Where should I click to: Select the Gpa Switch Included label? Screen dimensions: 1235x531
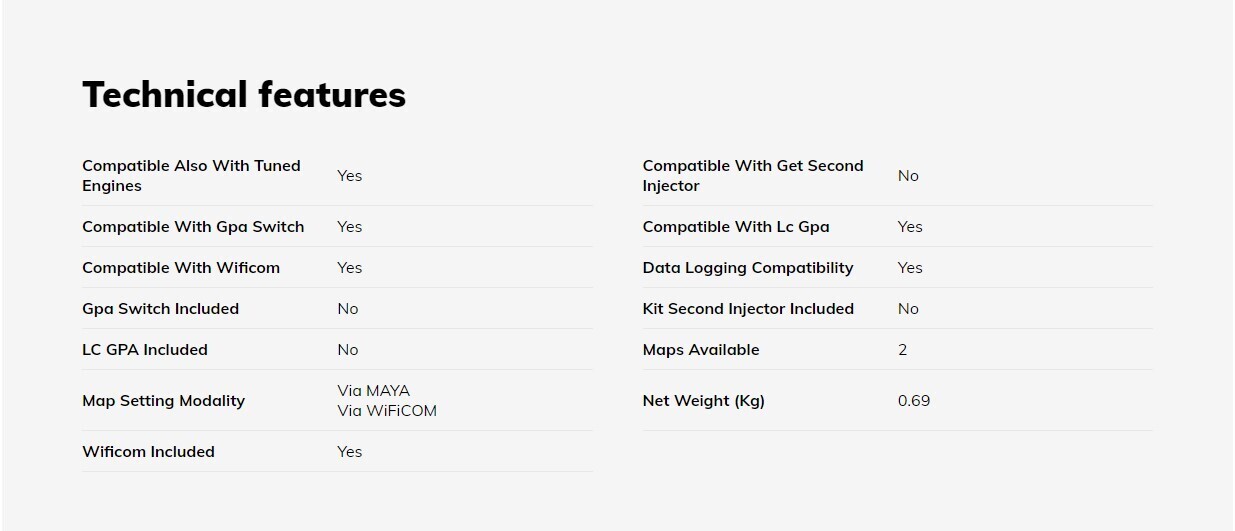click(160, 309)
